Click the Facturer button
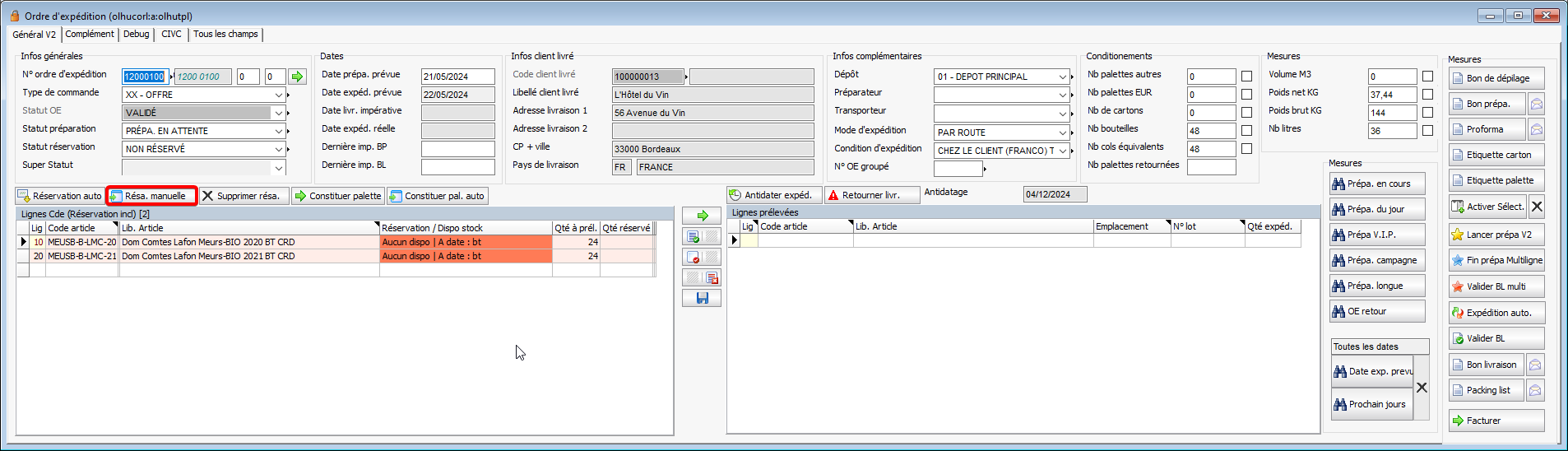Viewport: 1568px width, 451px height. [x=1496, y=421]
